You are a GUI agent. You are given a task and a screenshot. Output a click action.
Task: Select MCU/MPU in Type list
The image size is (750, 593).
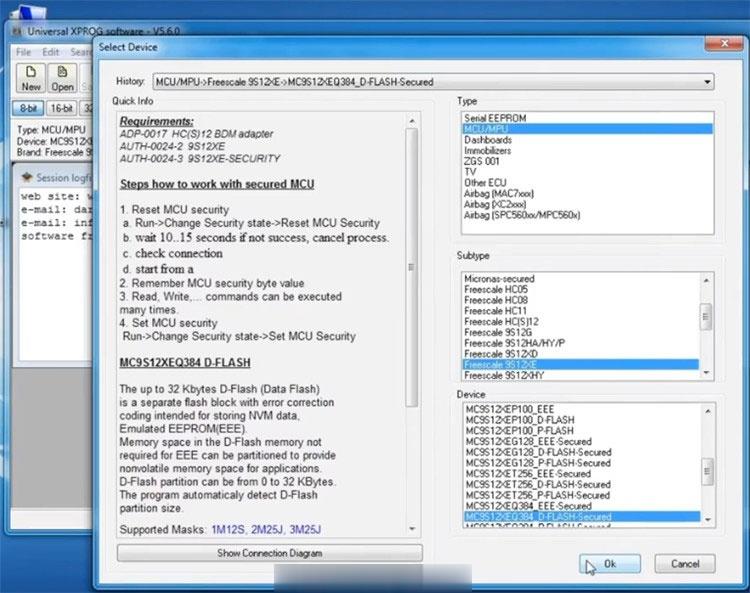(x=587, y=129)
